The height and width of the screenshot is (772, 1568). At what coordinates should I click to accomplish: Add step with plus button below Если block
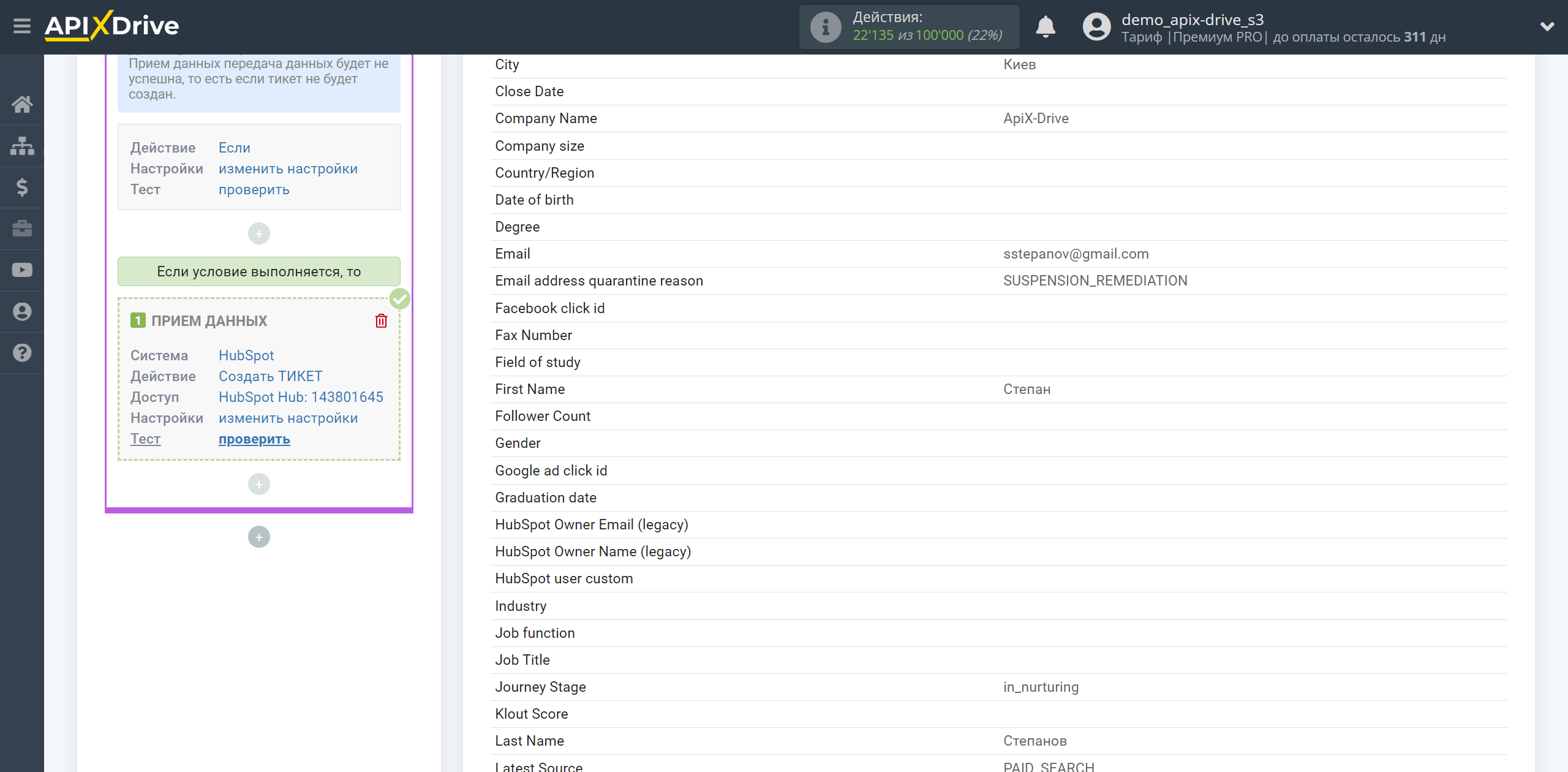coord(259,233)
